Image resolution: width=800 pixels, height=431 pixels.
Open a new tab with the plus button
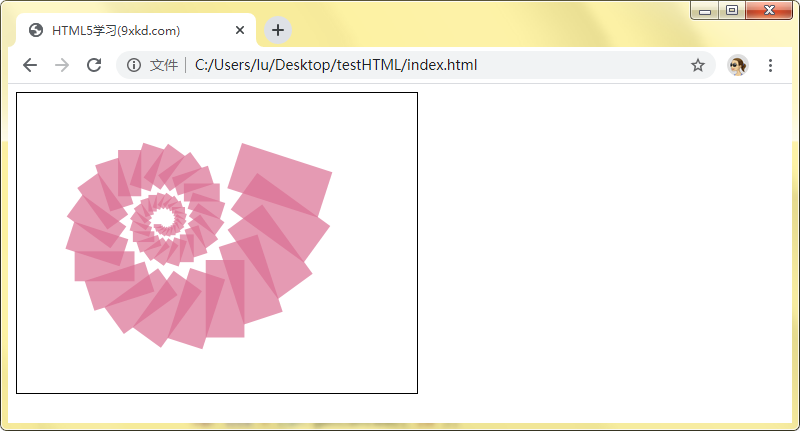click(277, 30)
